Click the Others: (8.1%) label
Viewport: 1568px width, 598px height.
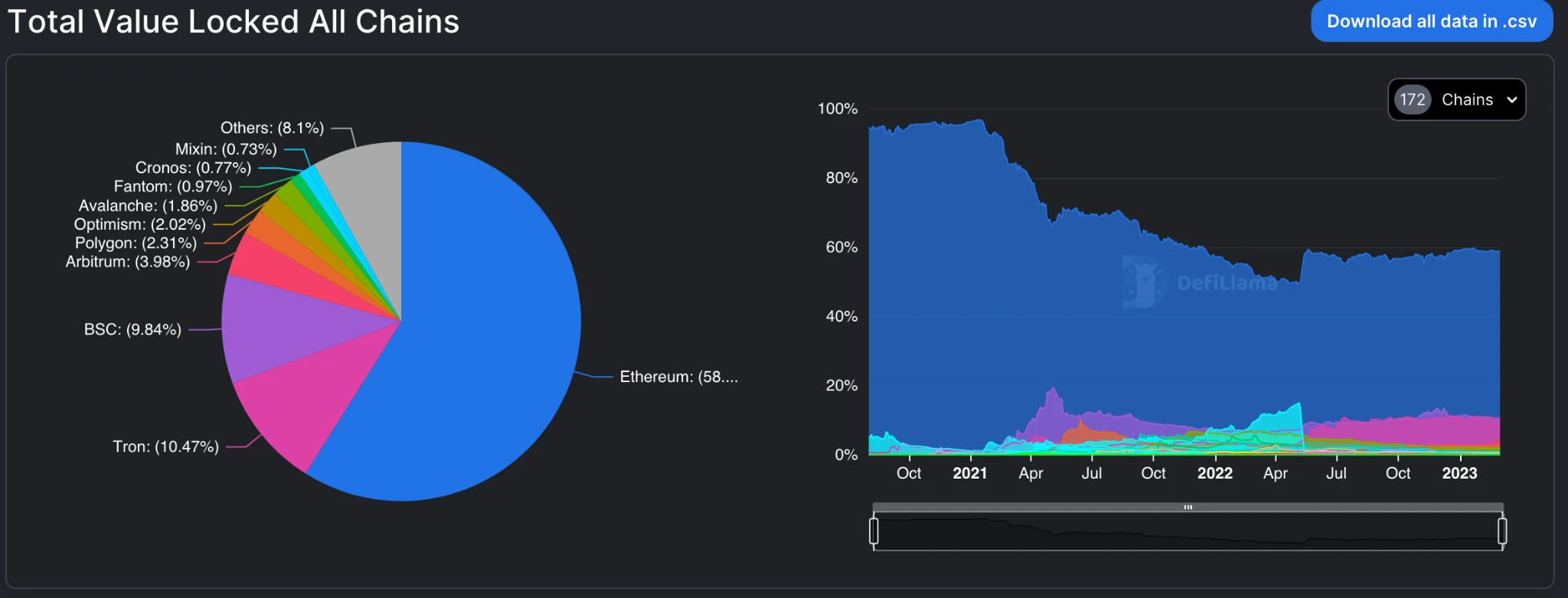[x=272, y=128]
